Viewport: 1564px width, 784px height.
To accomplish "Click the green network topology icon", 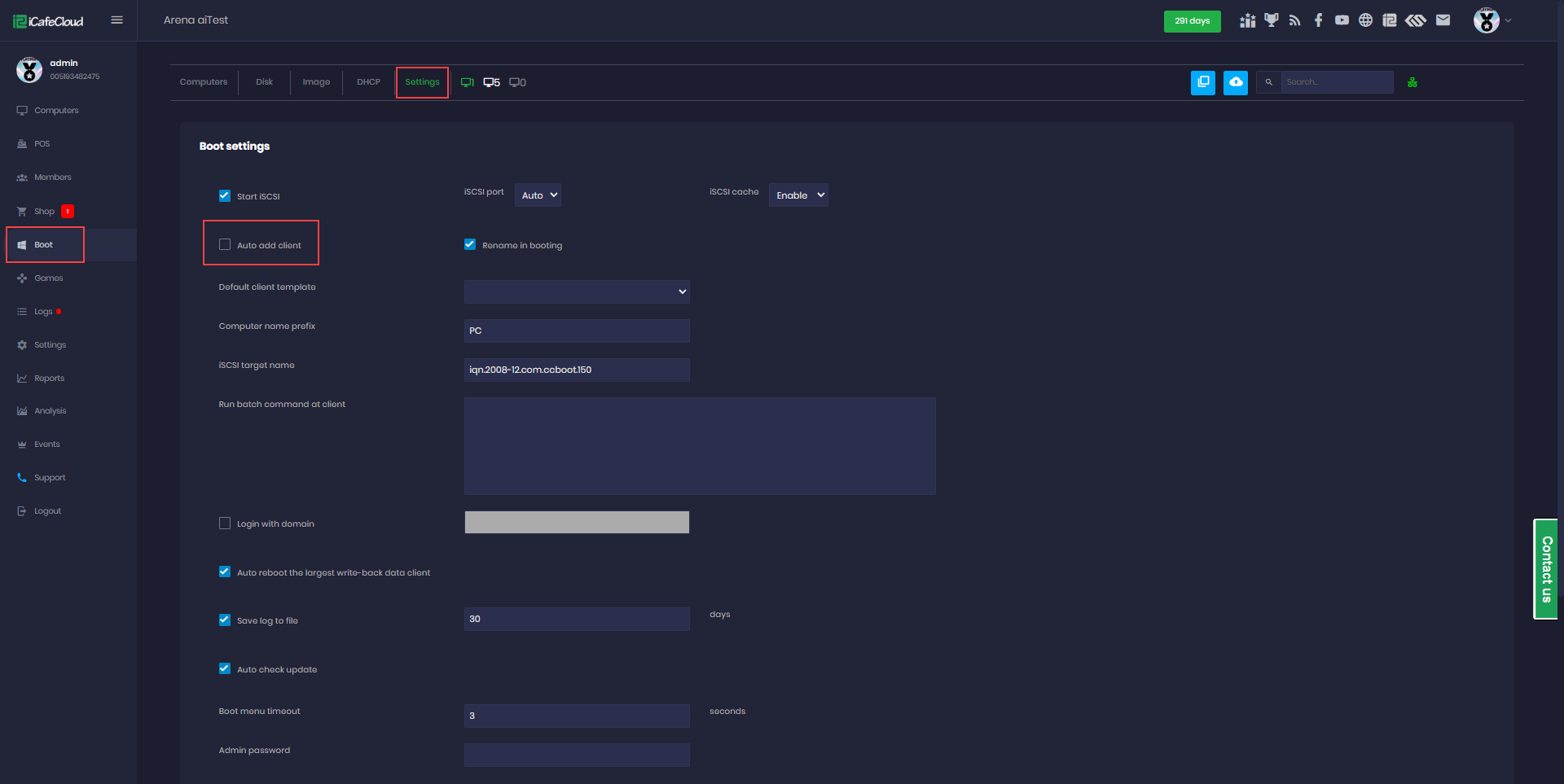I will pos(1412,82).
